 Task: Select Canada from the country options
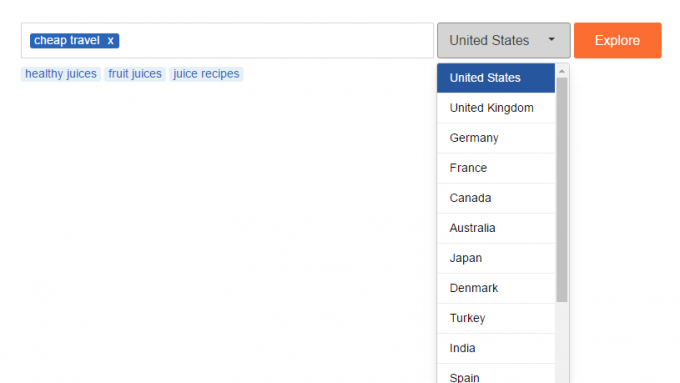coord(496,198)
